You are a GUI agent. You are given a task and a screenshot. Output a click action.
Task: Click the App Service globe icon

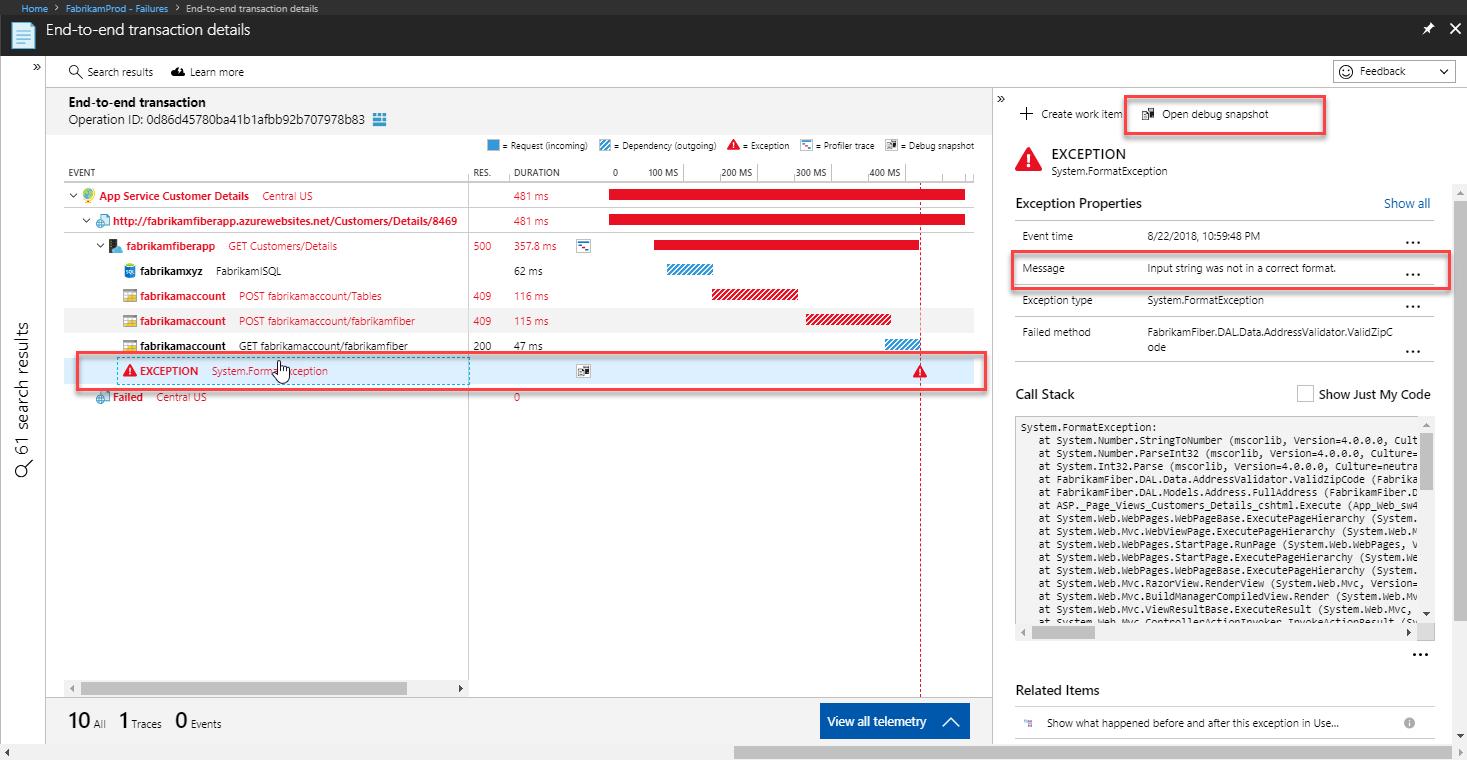click(88, 195)
